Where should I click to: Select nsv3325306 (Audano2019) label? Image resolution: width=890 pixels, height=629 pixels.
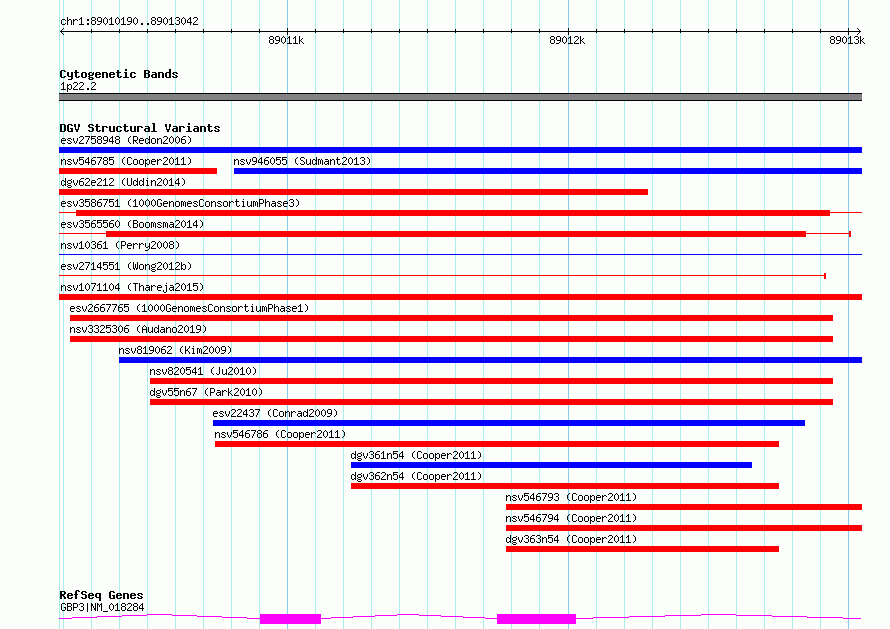click(x=138, y=329)
